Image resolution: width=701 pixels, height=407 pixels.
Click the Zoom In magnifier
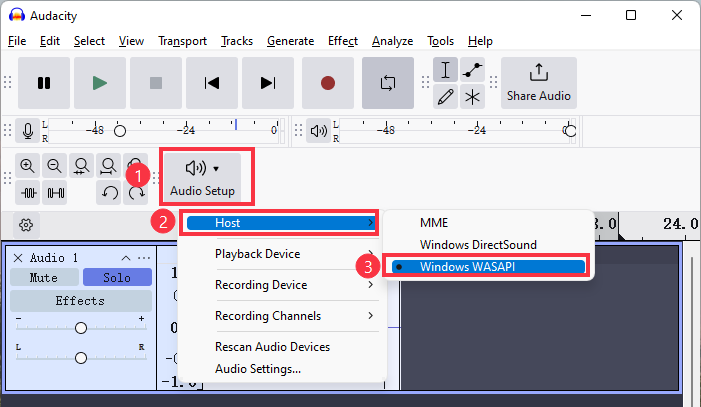(27, 165)
